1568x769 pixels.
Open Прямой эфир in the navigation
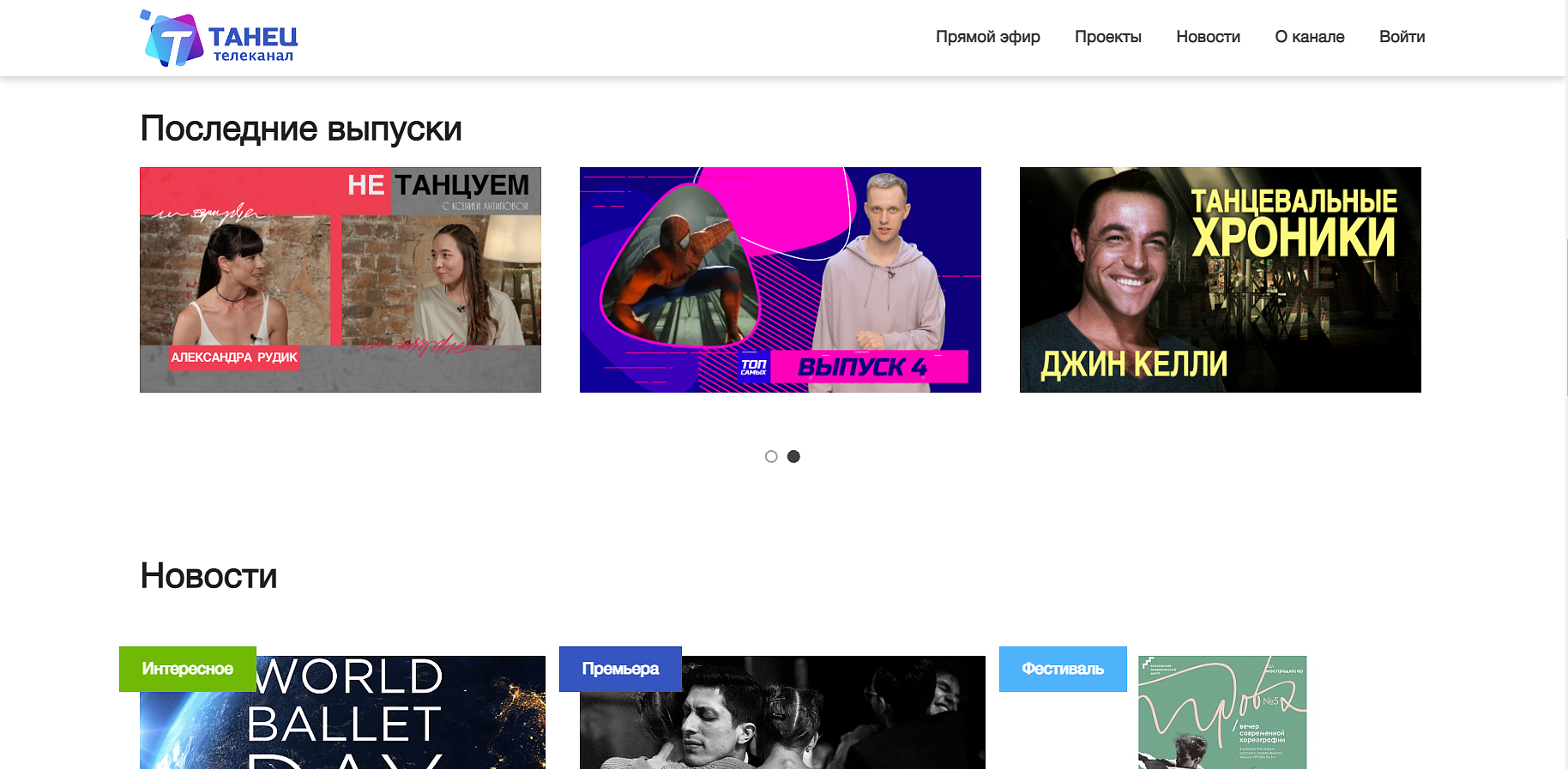click(x=987, y=37)
